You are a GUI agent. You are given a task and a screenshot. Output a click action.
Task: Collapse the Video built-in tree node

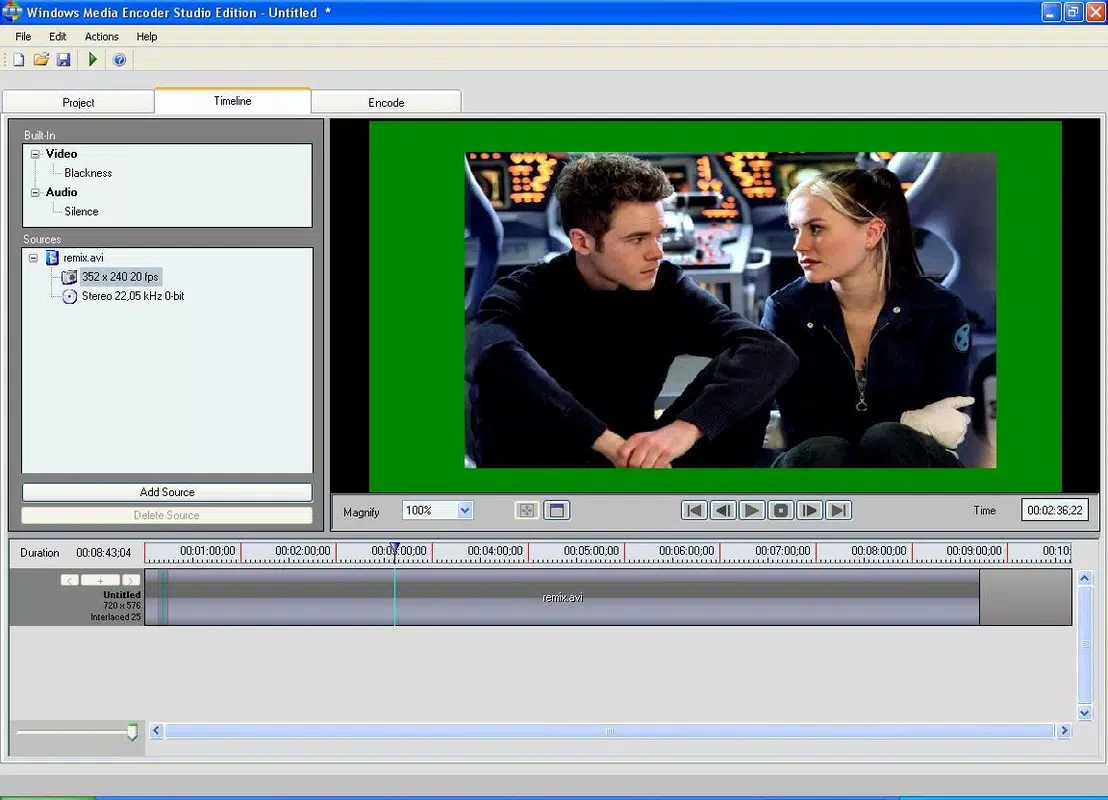point(35,153)
